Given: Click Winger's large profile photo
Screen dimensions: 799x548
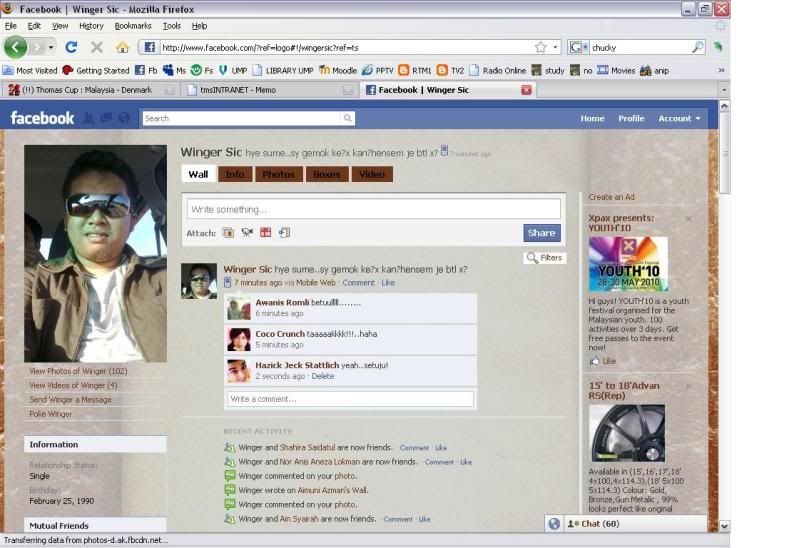Looking at the screenshot, I should tap(95, 254).
